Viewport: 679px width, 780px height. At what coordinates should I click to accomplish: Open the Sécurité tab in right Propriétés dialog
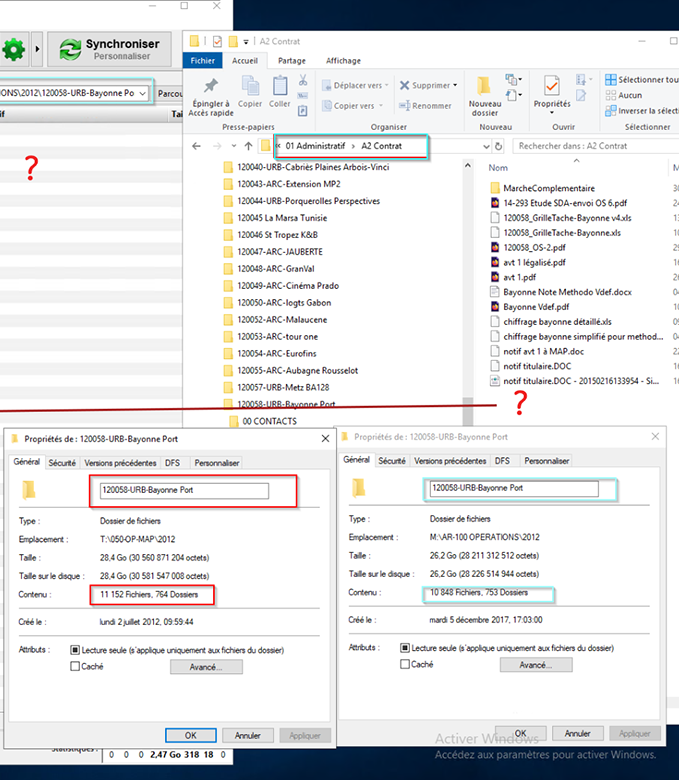[392, 461]
